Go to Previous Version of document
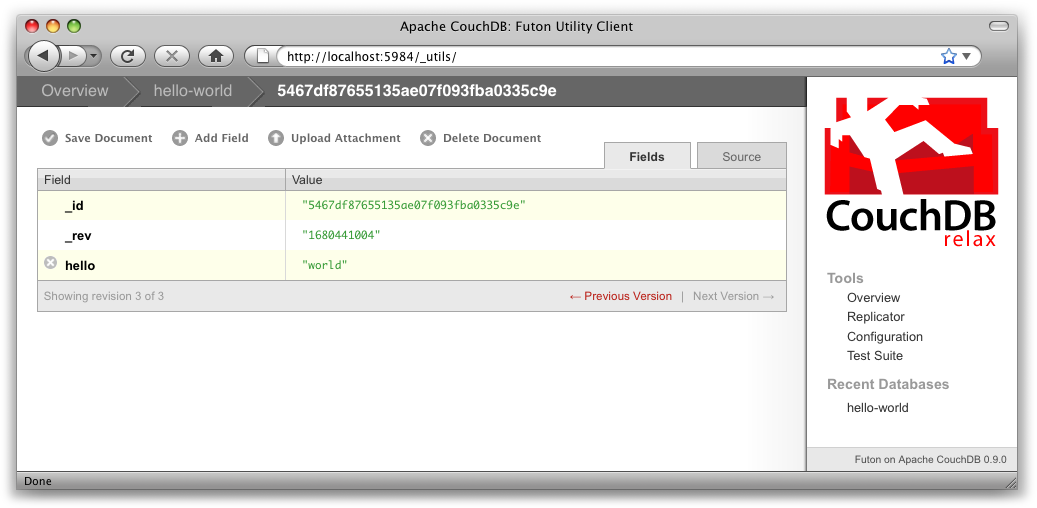 click(620, 296)
